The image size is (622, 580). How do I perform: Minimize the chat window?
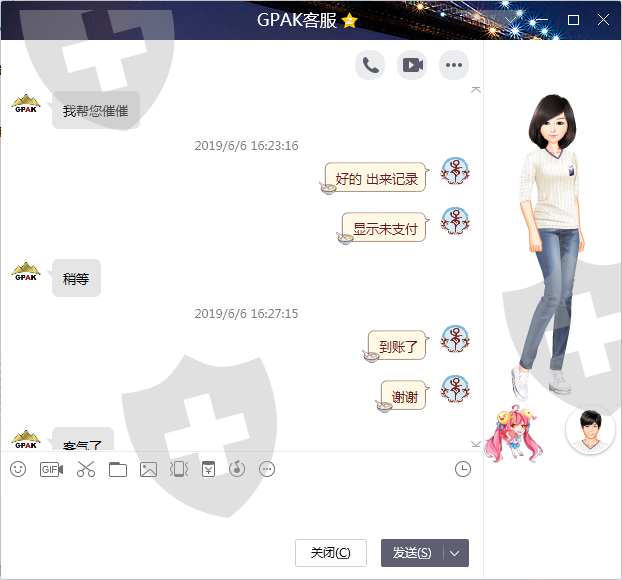tap(542, 20)
